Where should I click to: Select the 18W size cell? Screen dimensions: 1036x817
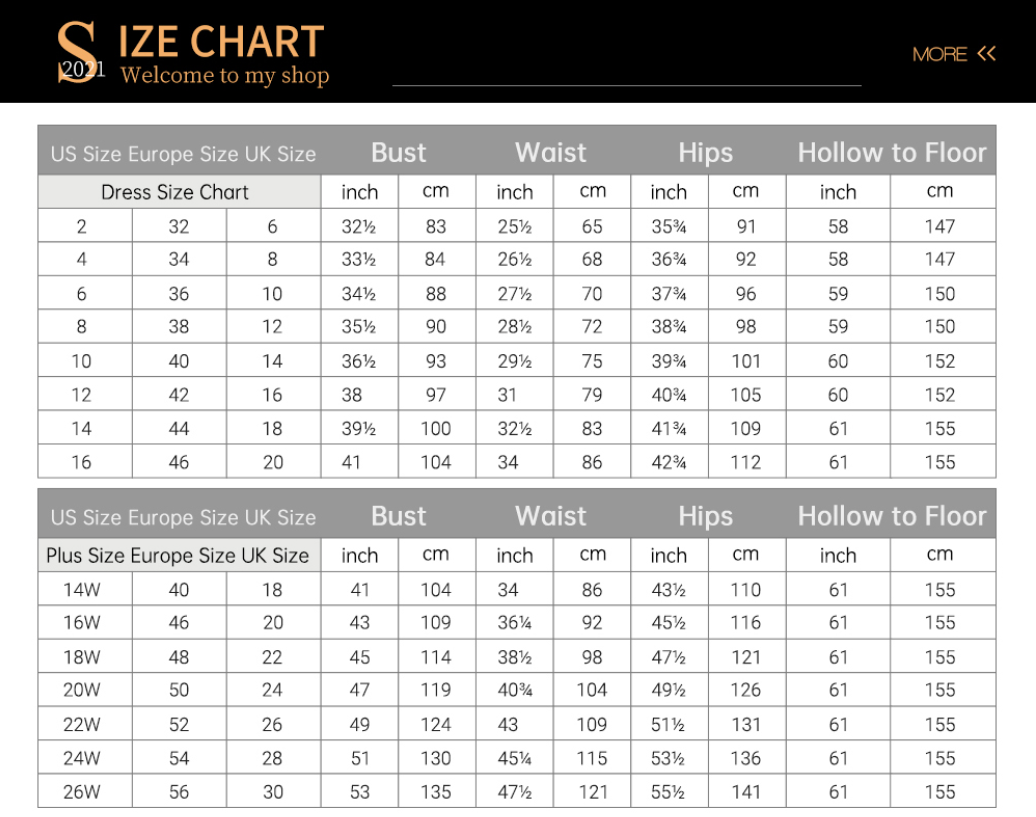[82, 657]
